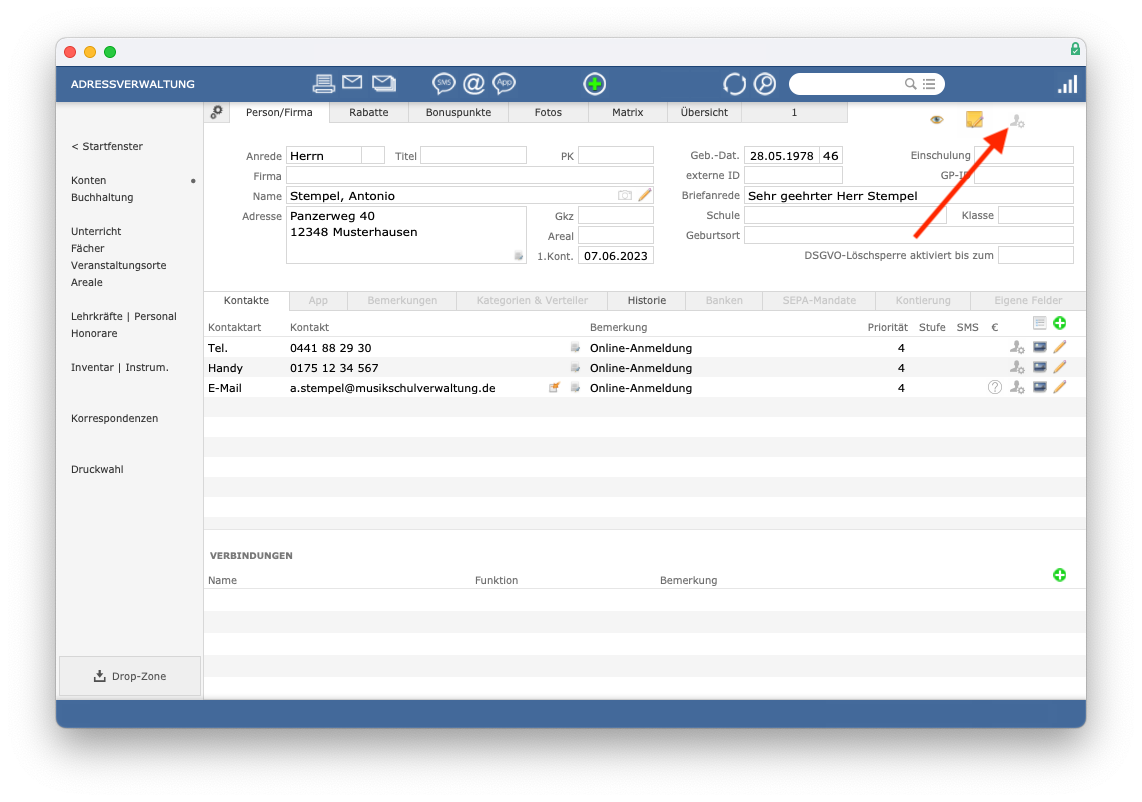The height and width of the screenshot is (802, 1142).
Task: Open the Eigene Felder sub-tab
Action: (x=1028, y=300)
